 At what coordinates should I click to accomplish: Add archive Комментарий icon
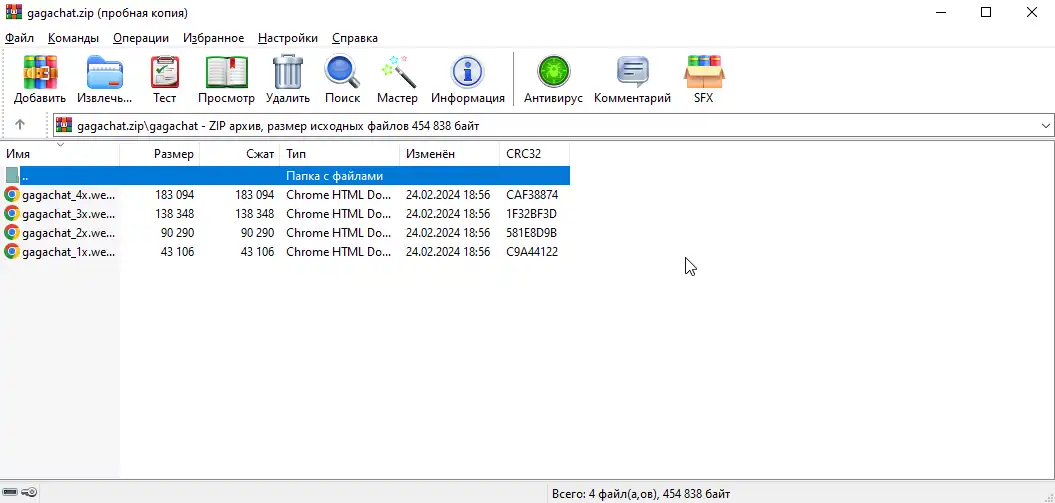[x=632, y=73]
